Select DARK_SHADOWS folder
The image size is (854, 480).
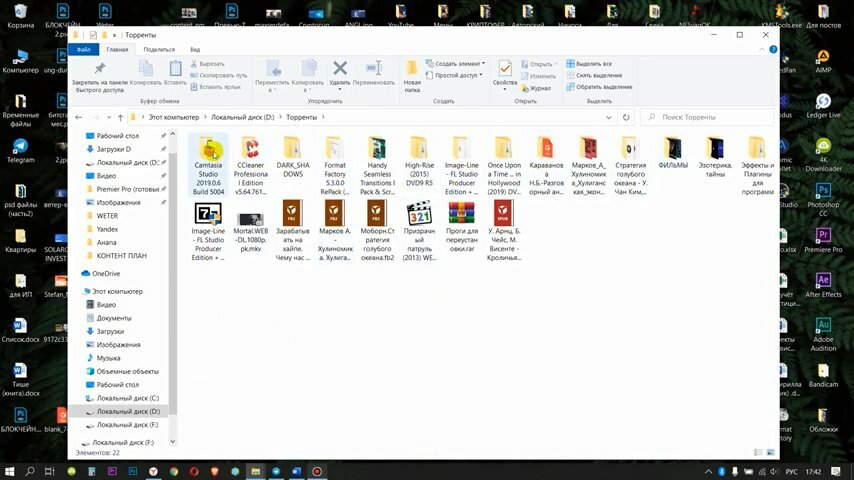[x=292, y=157]
